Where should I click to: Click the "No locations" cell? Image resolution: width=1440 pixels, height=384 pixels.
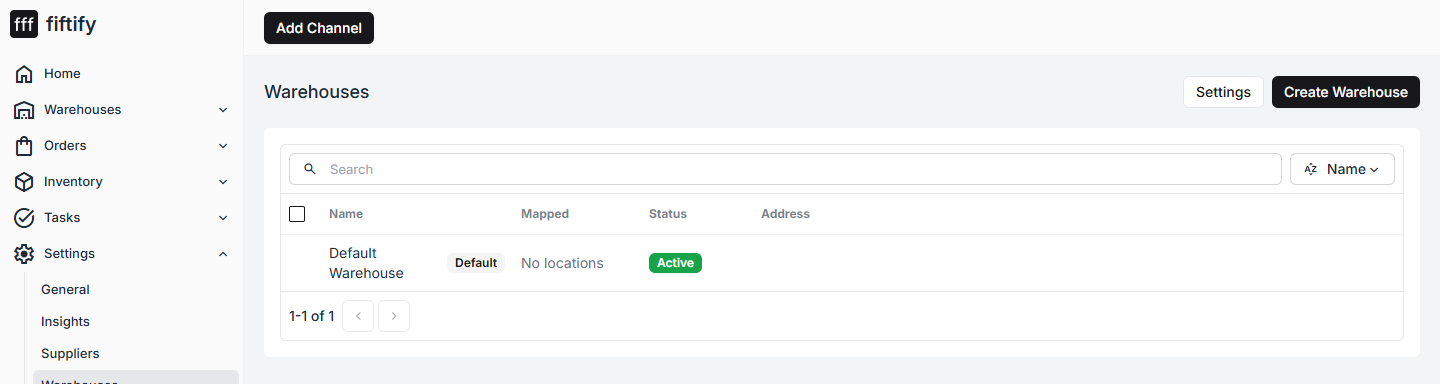pos(562,263)
